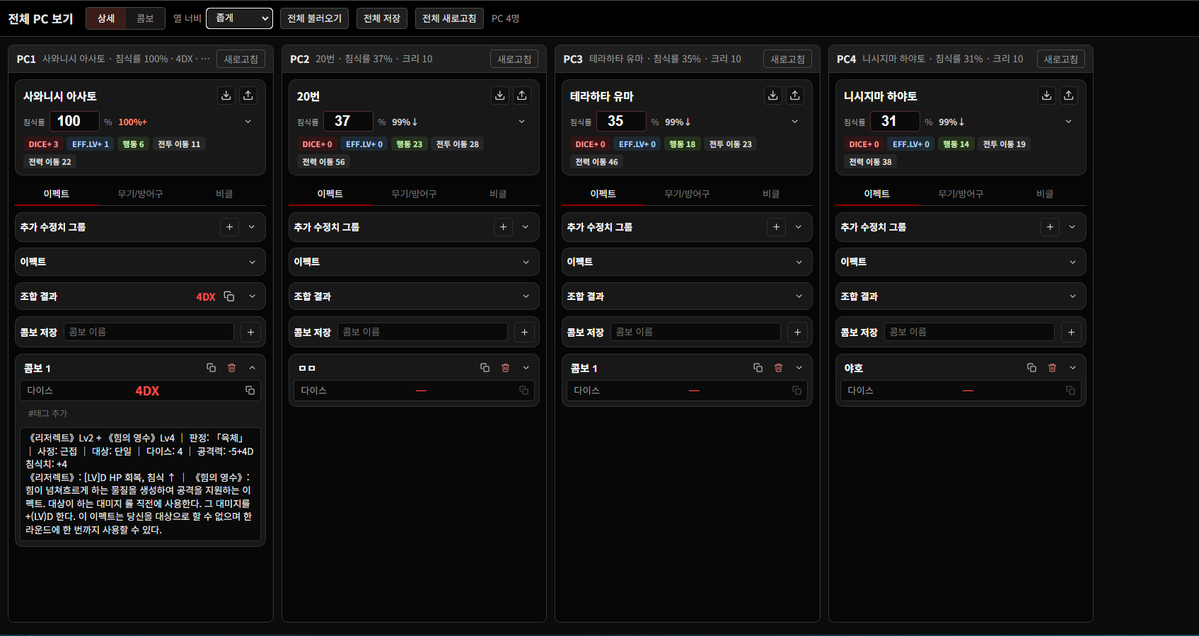Delete the 콤보 1 combo in PC1
This screenshot has height=636, width=1199.
[232, 368]
